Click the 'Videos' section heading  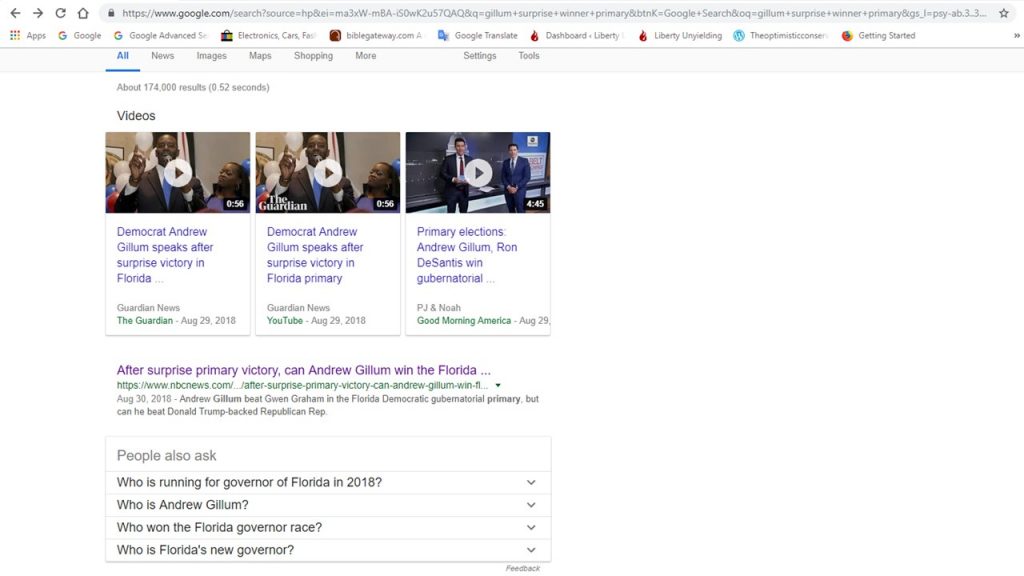(x=136, y=116)
